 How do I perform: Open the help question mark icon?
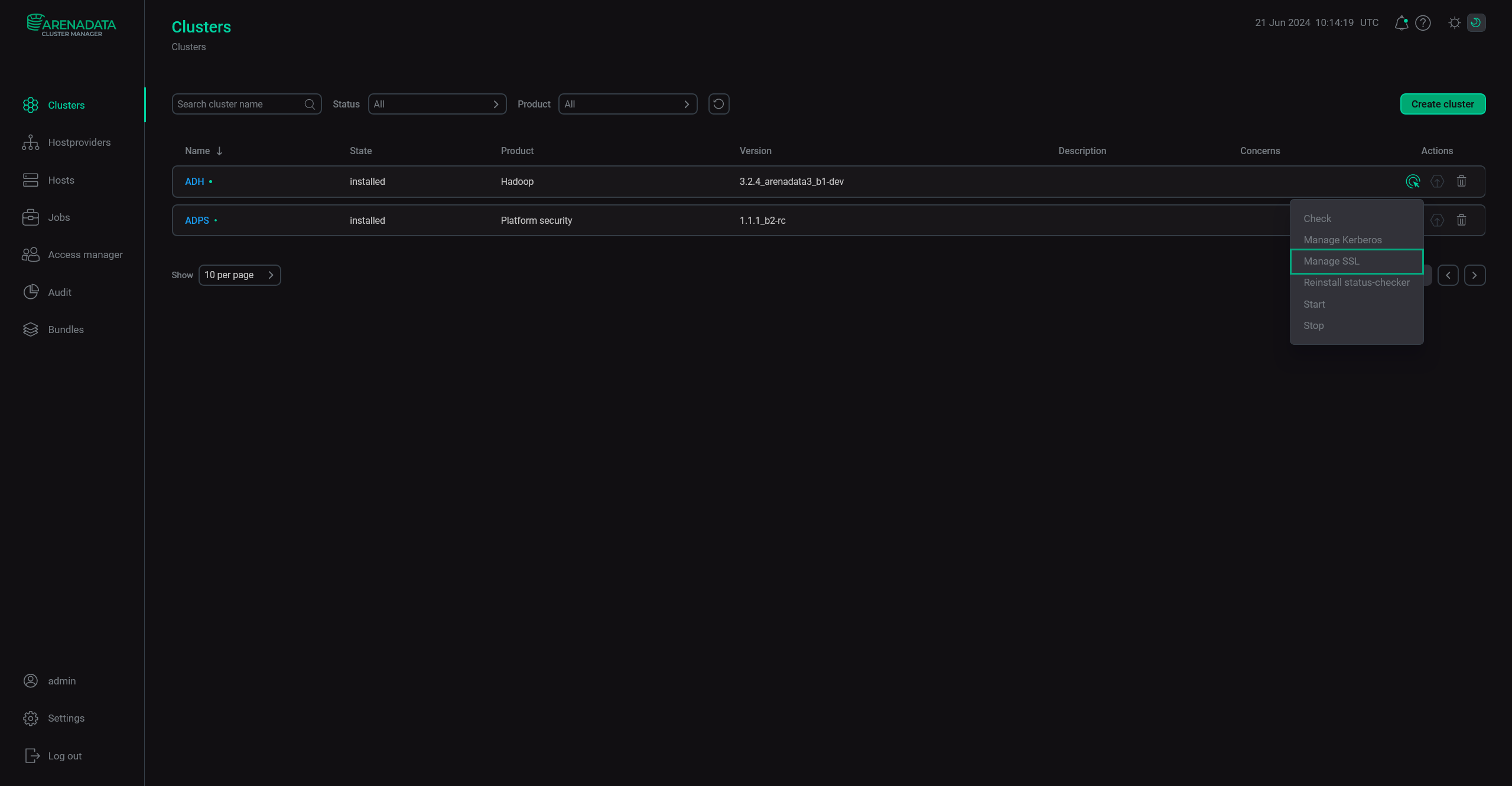tap(1423, 23)
